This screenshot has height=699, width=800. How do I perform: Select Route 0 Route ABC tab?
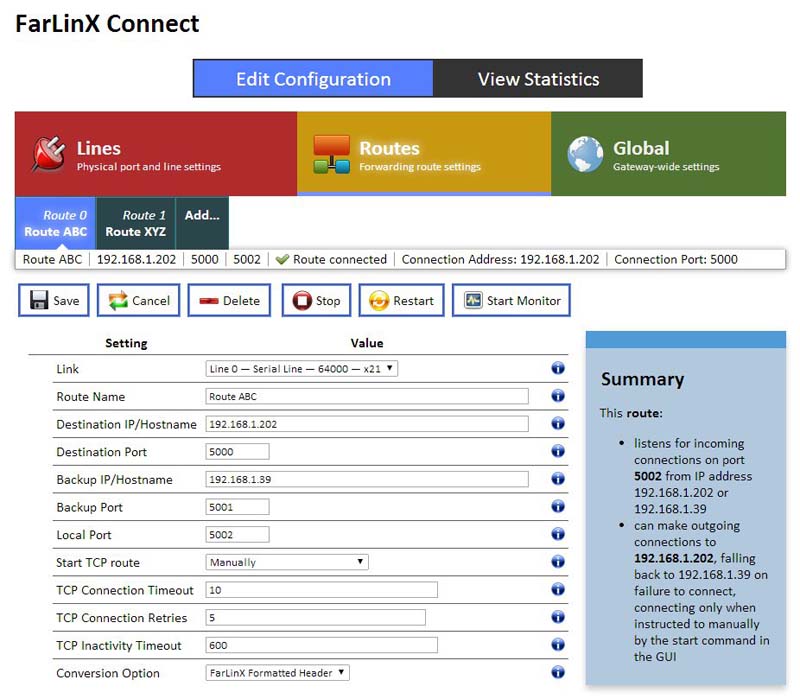[x=55, y=223]
